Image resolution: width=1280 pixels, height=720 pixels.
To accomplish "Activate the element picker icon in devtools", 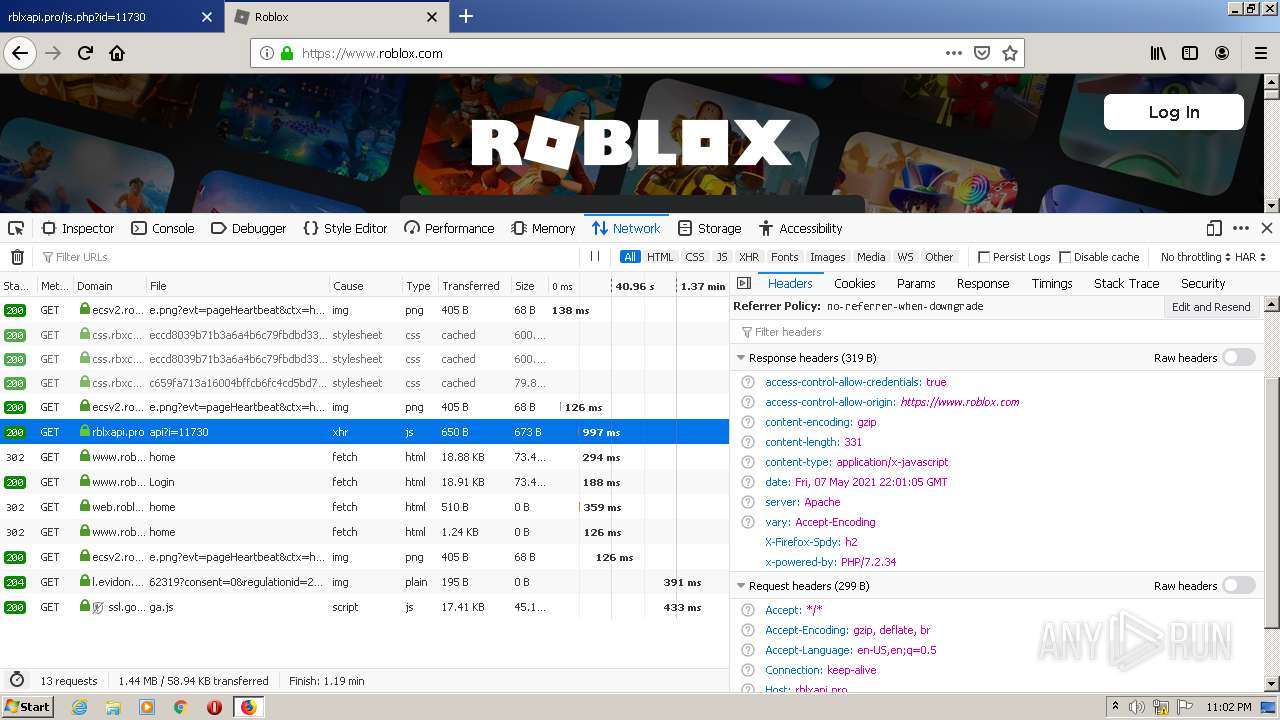I will tap(16, 228).
